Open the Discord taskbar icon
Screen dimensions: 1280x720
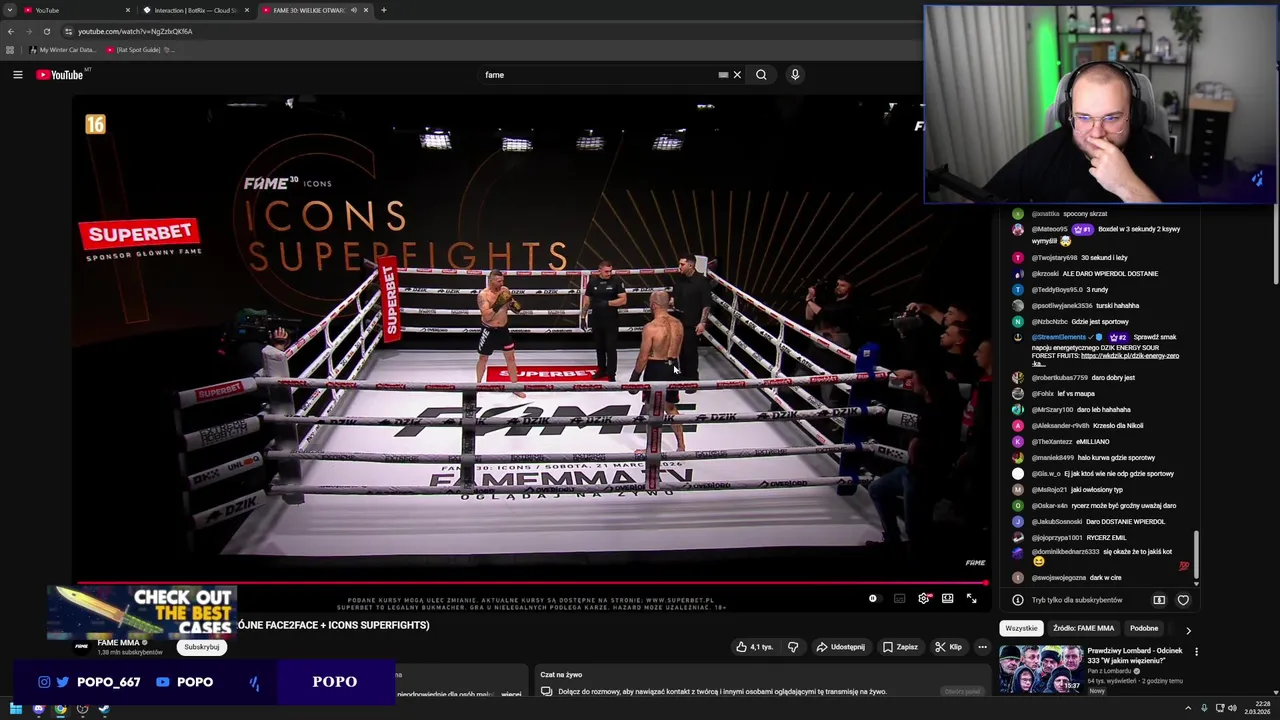(x=38, y=709)
